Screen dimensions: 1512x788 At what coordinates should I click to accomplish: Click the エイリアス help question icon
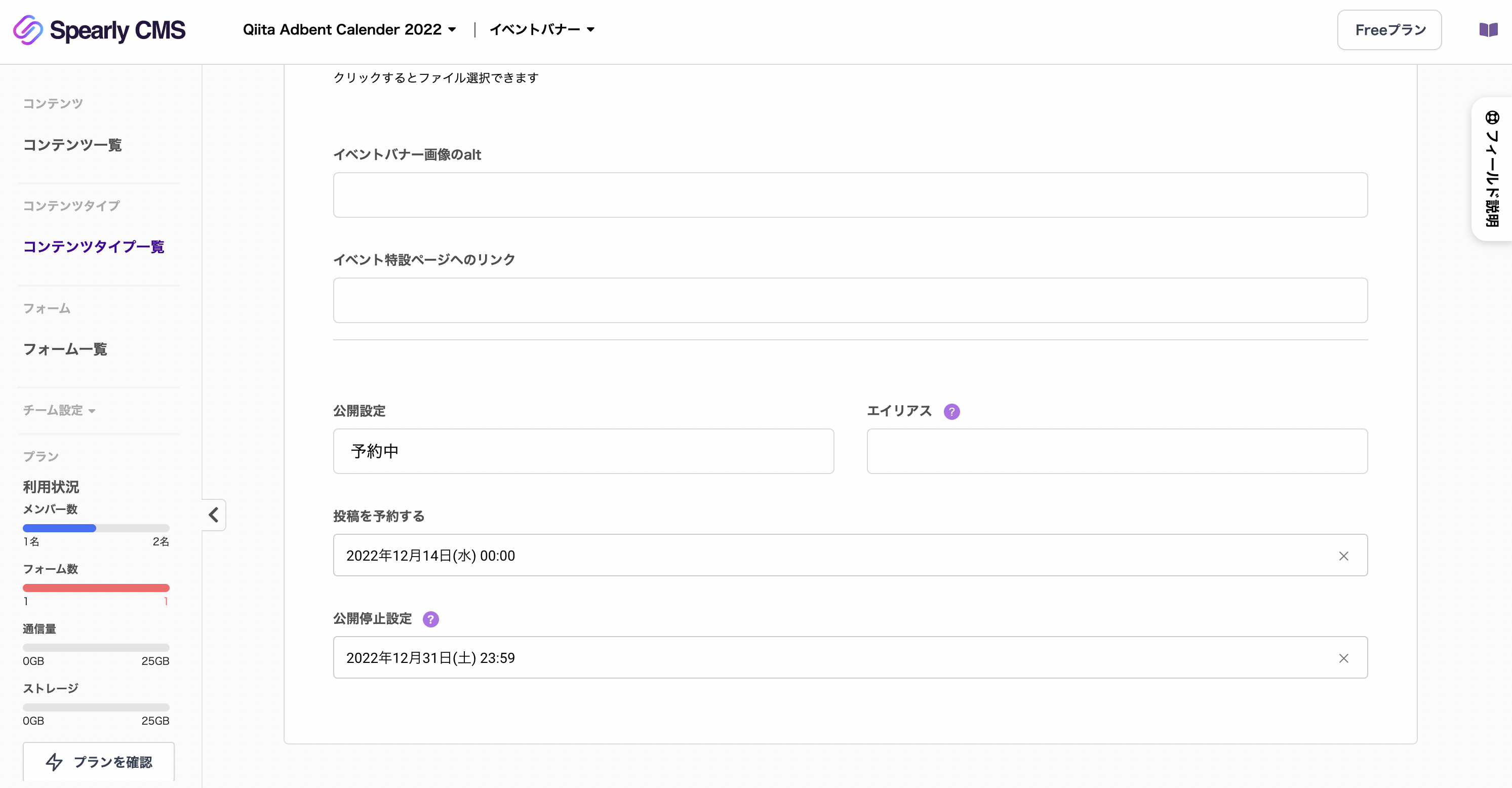click(x=951, y=412)
